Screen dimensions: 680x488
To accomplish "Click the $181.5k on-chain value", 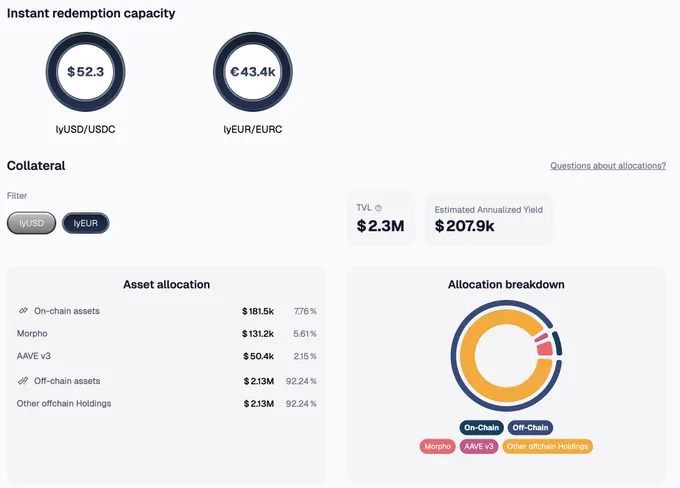I will pos(258,311).
